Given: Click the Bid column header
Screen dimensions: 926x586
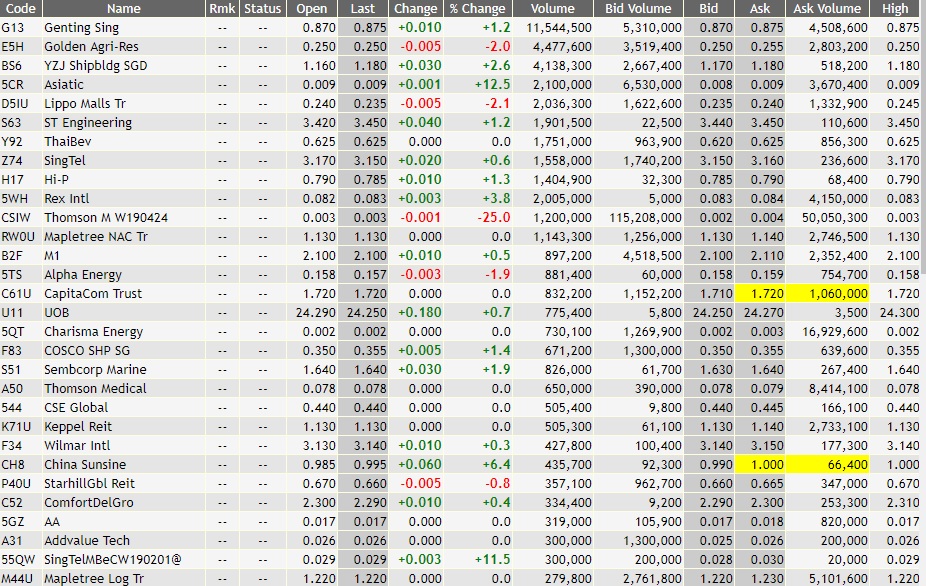Looking at the screenshot, I should click(x=709, y=8).
